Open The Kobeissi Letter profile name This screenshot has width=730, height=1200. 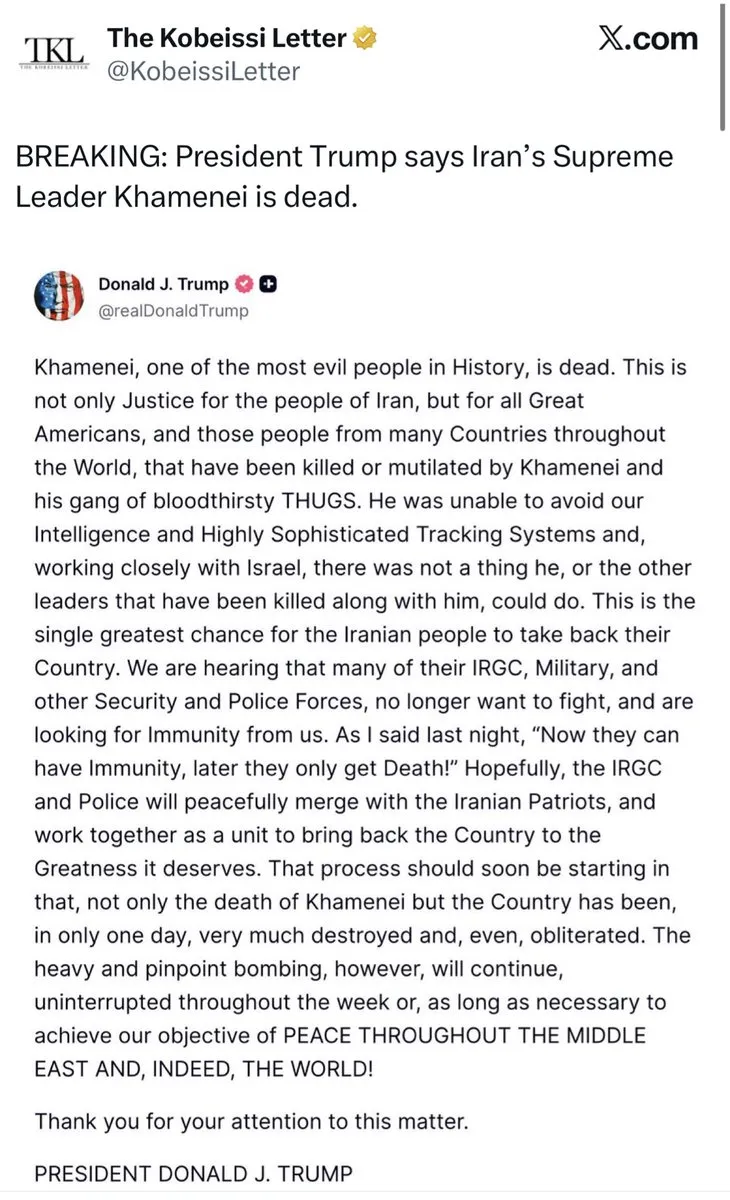227,39
